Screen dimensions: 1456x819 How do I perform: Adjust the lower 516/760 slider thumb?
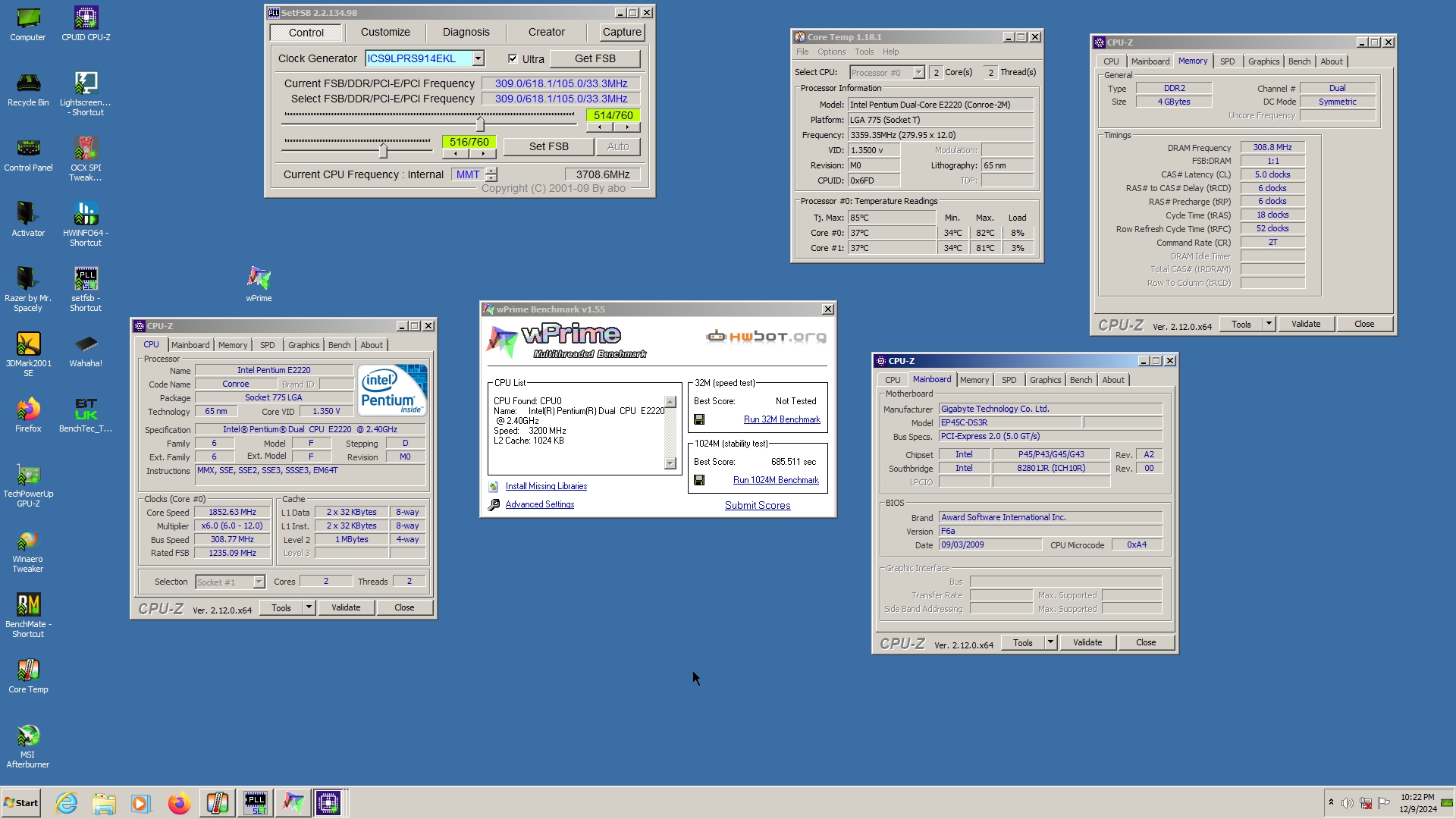point(383,150)
